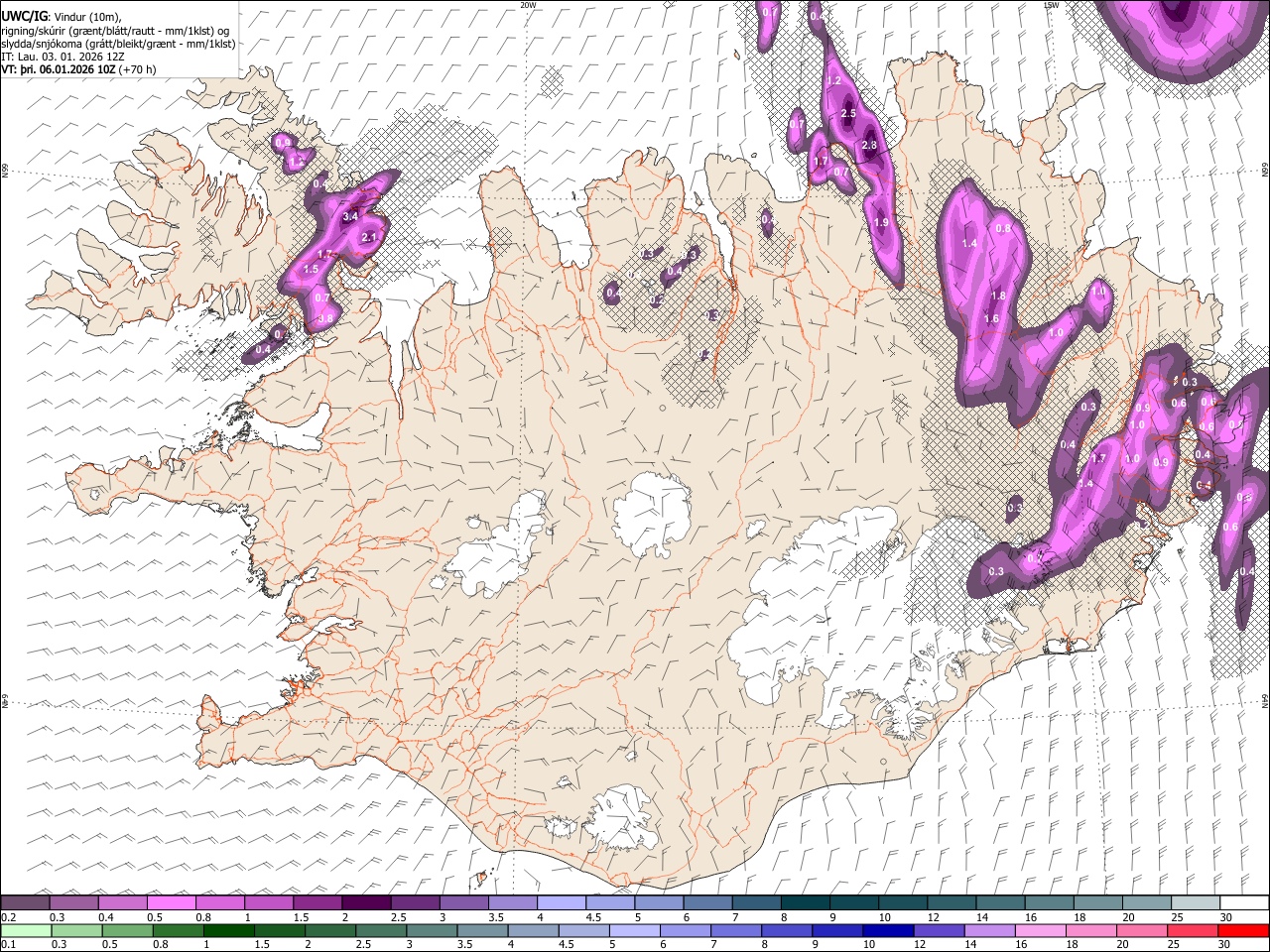
Task: Click the 'slydda/snjókoma' legend description line
Action: pos(118,44)
